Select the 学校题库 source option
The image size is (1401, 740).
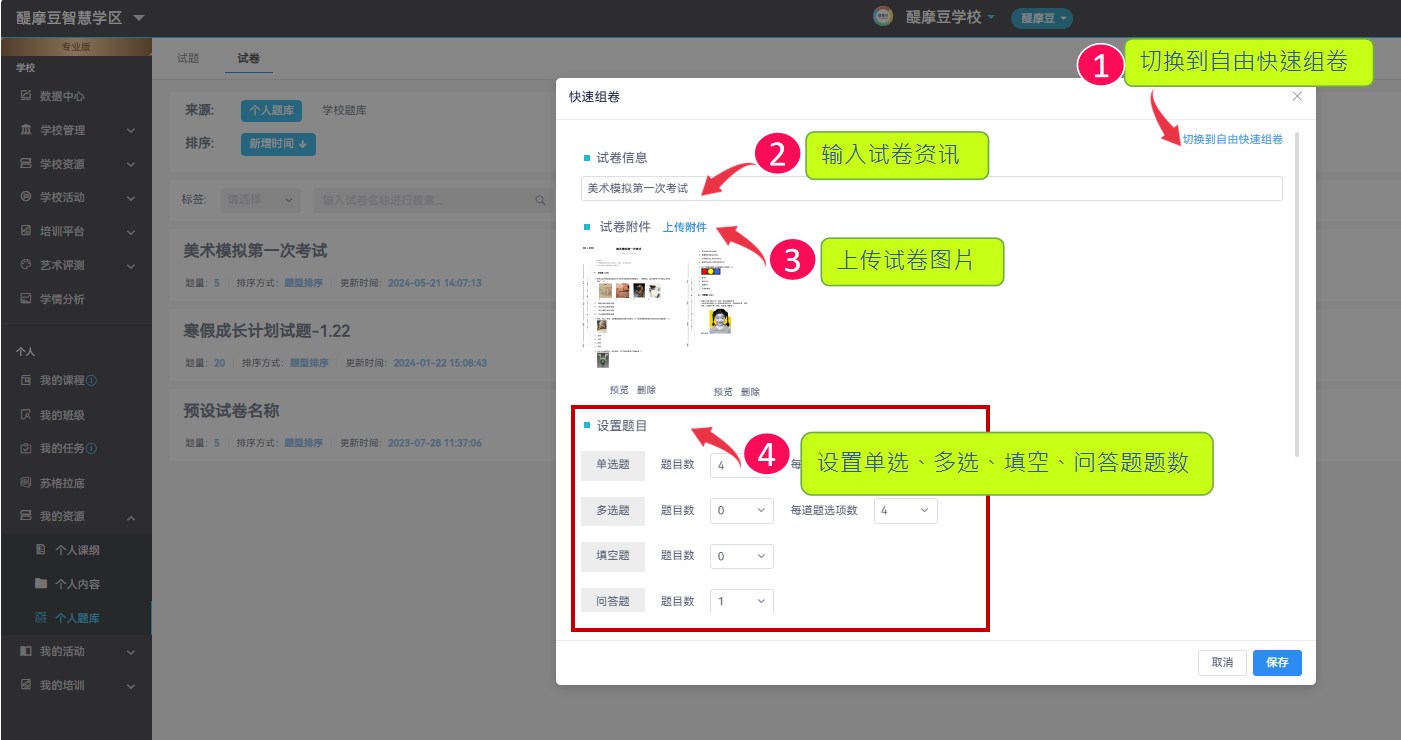tap(344, 111)
